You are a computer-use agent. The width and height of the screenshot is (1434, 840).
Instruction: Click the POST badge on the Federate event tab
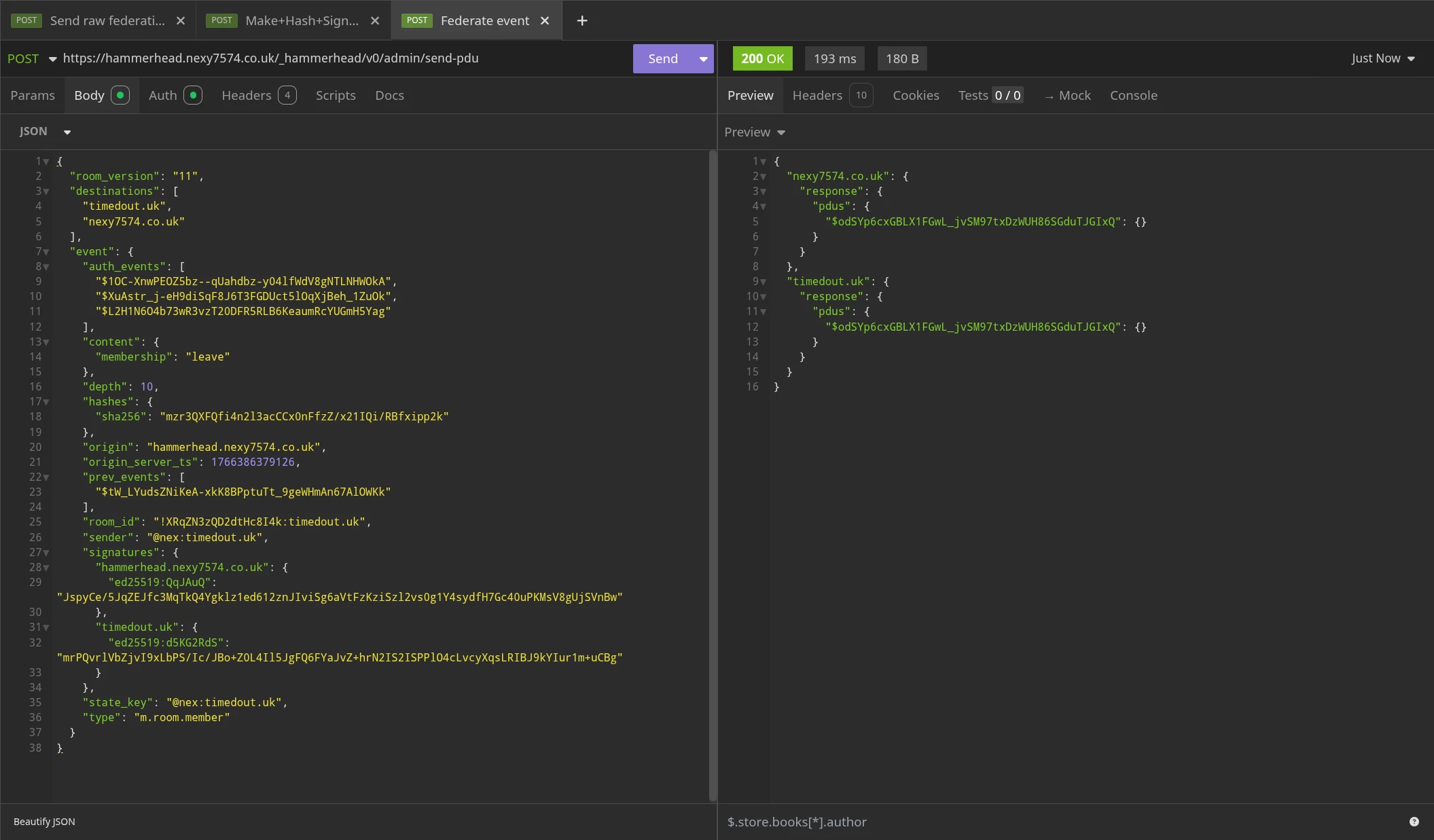tap(417, 20)
